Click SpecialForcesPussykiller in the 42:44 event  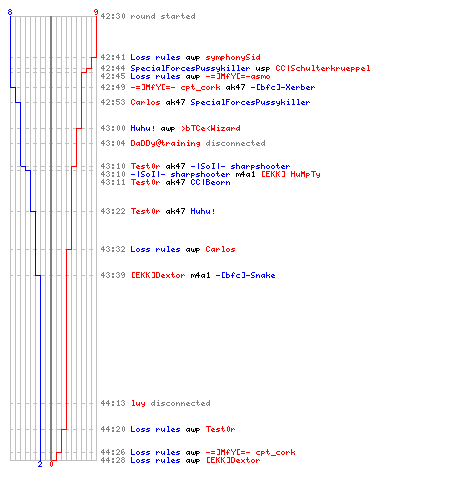pos(190,68)
